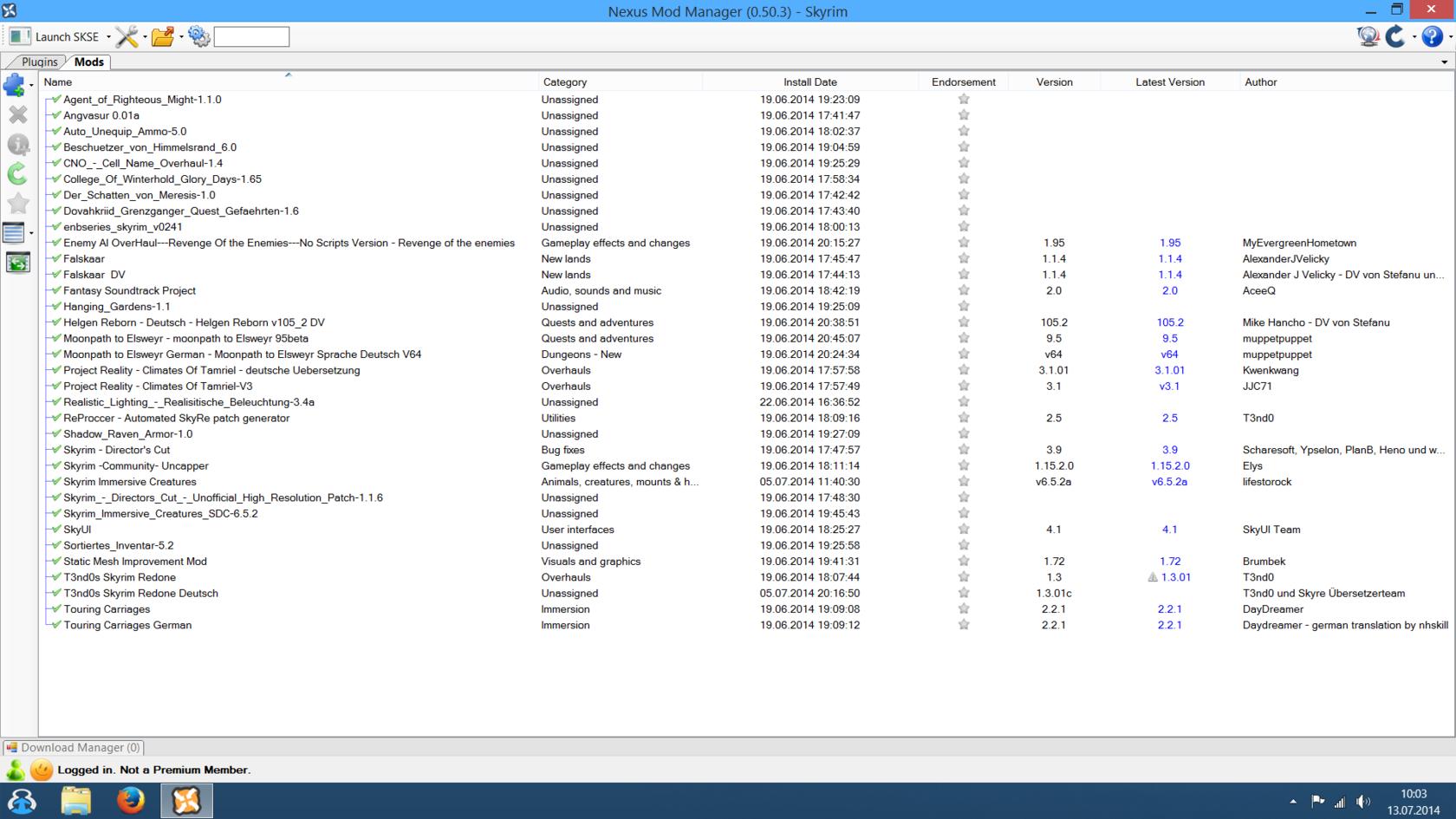The height and width of the screenshot is (819, 1456).
Task: Open the category view dropdown in sidebar
Action: tap(31, 233)
